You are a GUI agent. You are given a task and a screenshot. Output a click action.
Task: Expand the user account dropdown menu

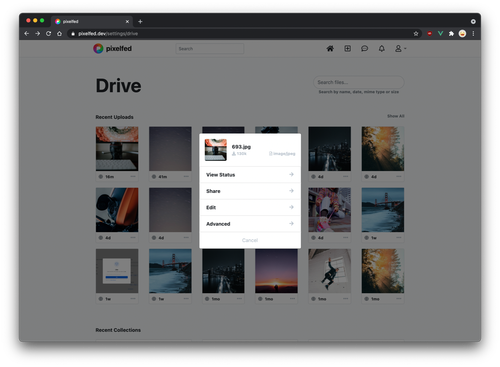400,49
